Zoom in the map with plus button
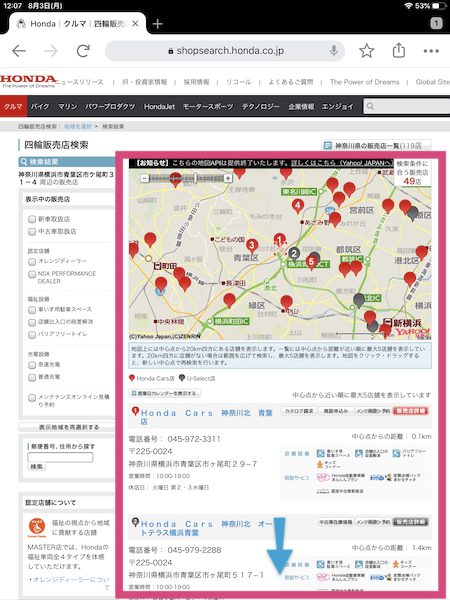This screenshot has height=600, width=450. point(228,178)
